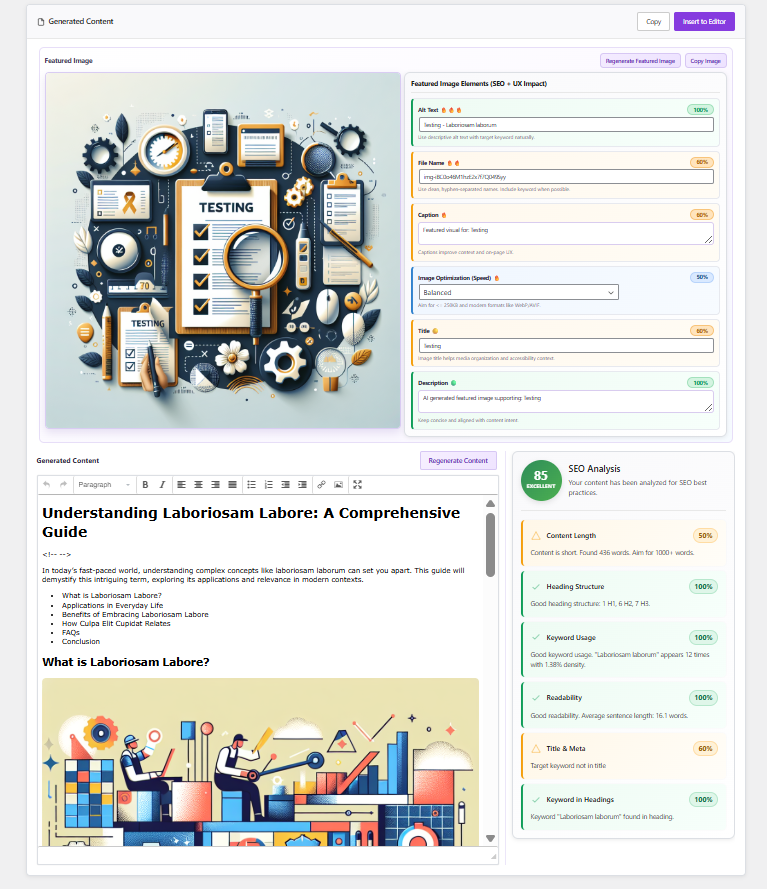Toggle Italic formatting in the editor
This screenshot has height=889, width=767.
[162, 485]
